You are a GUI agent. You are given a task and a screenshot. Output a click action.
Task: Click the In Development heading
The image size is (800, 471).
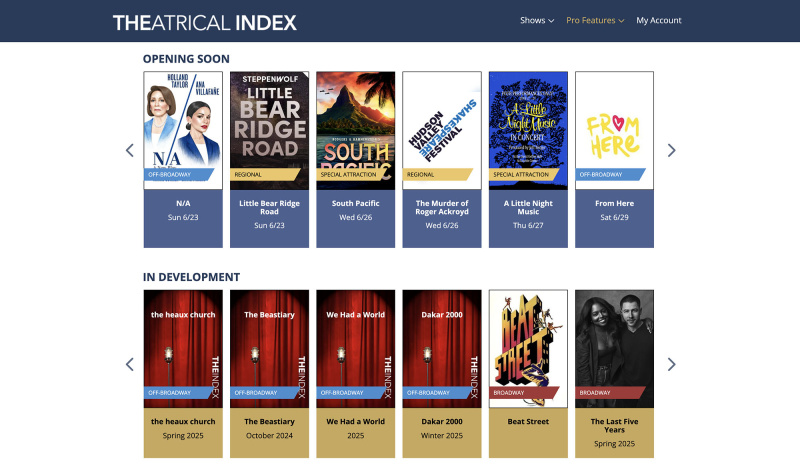[191, 277]
